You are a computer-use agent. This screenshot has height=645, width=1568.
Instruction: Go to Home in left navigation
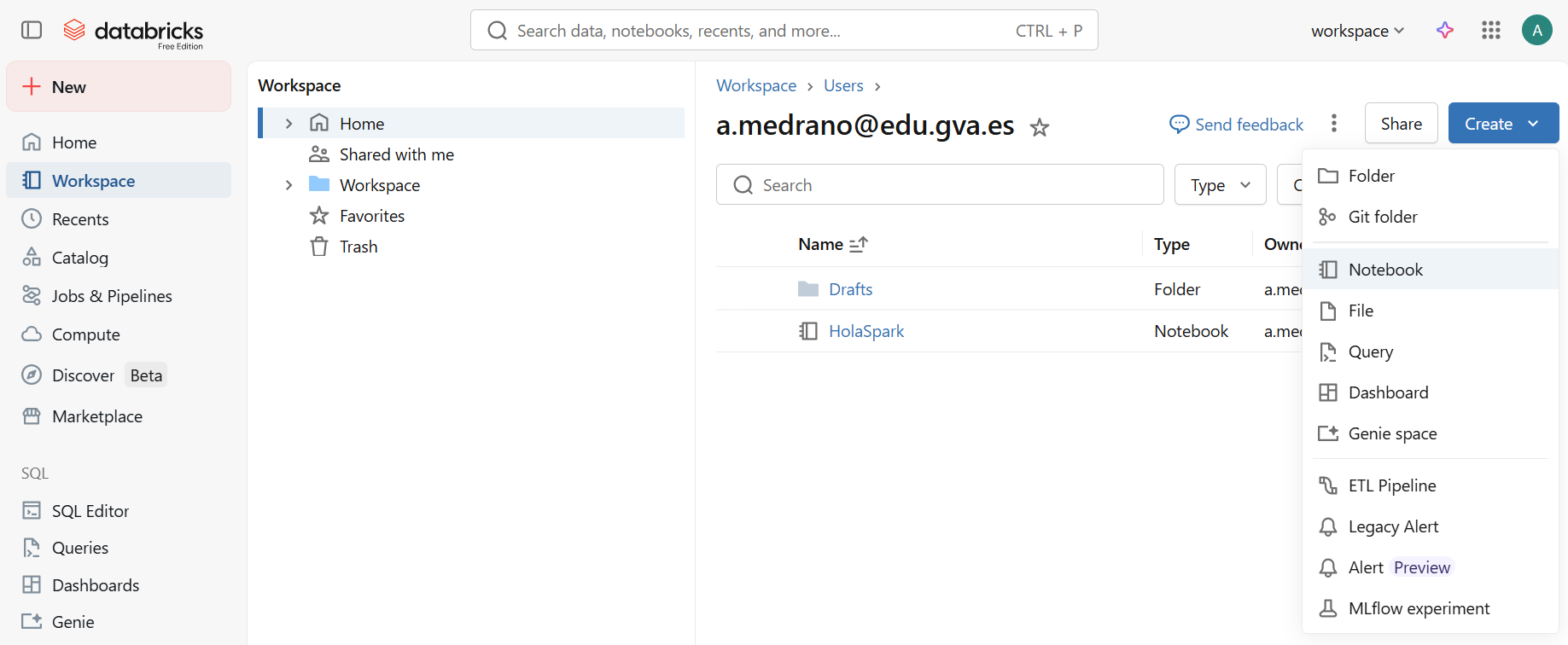(119, 142)
